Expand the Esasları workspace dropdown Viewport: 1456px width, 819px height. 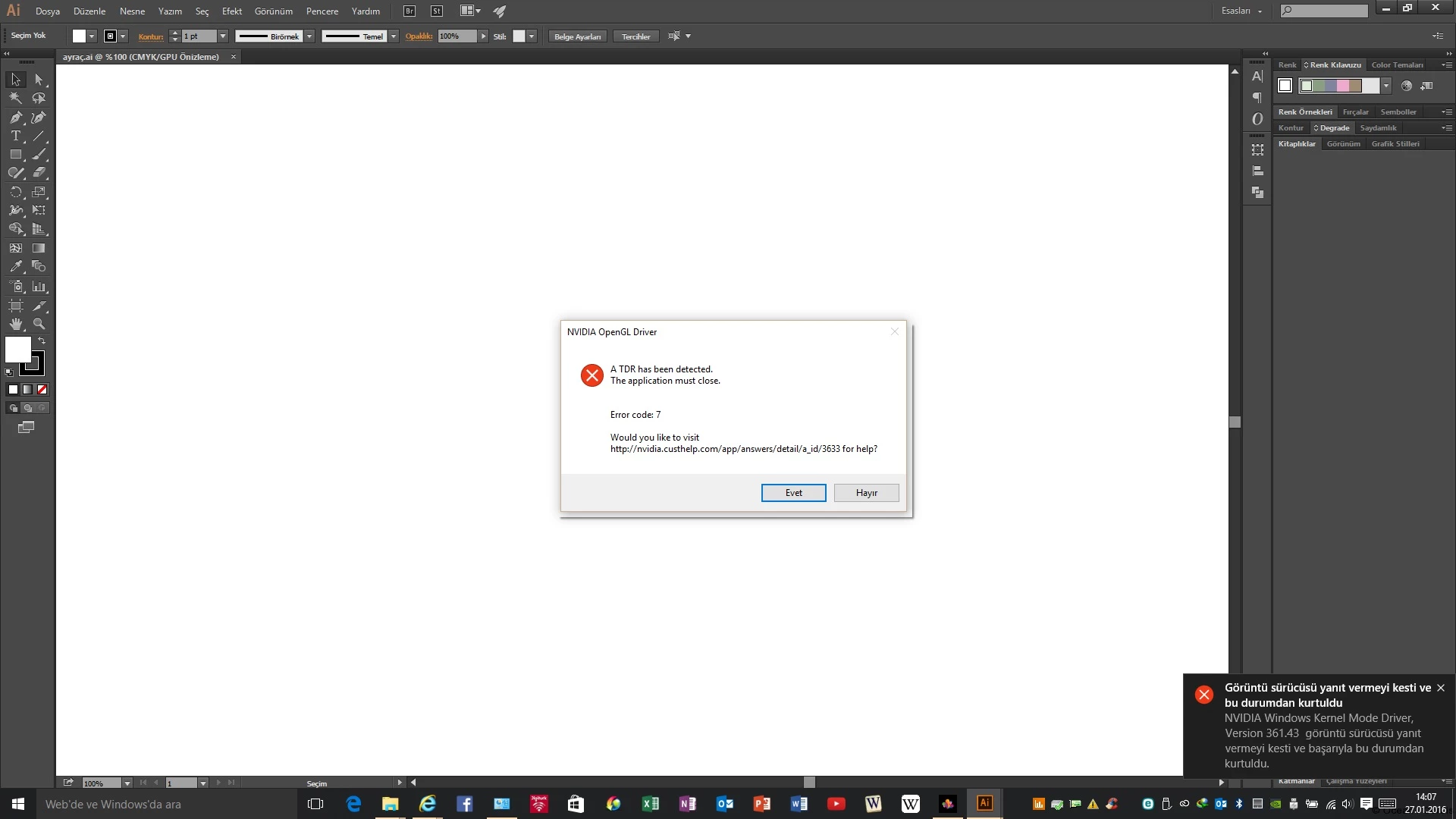click(1260, 11)
